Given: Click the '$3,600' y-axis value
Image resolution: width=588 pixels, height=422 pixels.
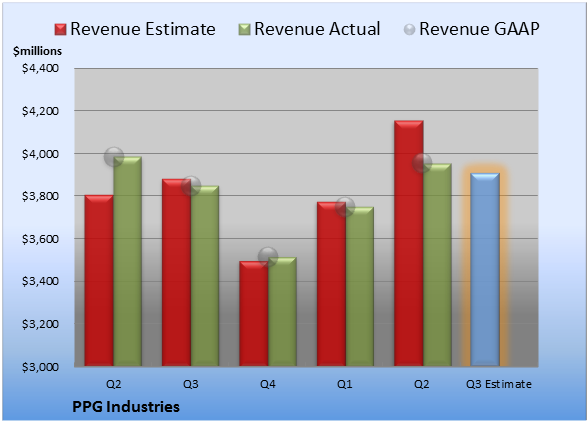Looking at the screenshot, I should pyautogui.click(x=40, y=239).
